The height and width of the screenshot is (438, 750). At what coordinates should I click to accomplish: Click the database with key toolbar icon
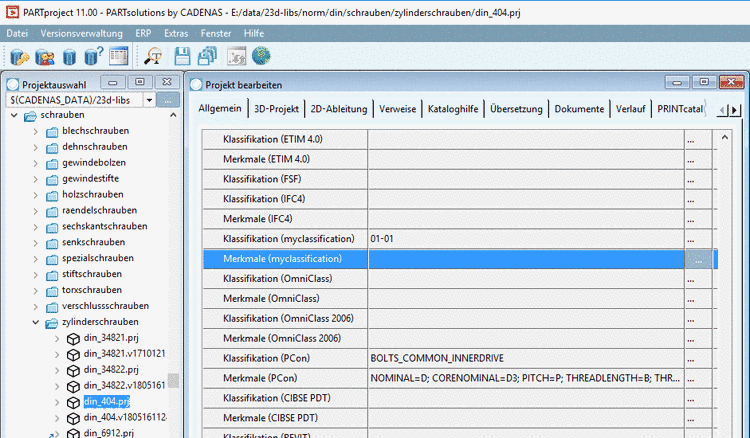pos(19,57)
